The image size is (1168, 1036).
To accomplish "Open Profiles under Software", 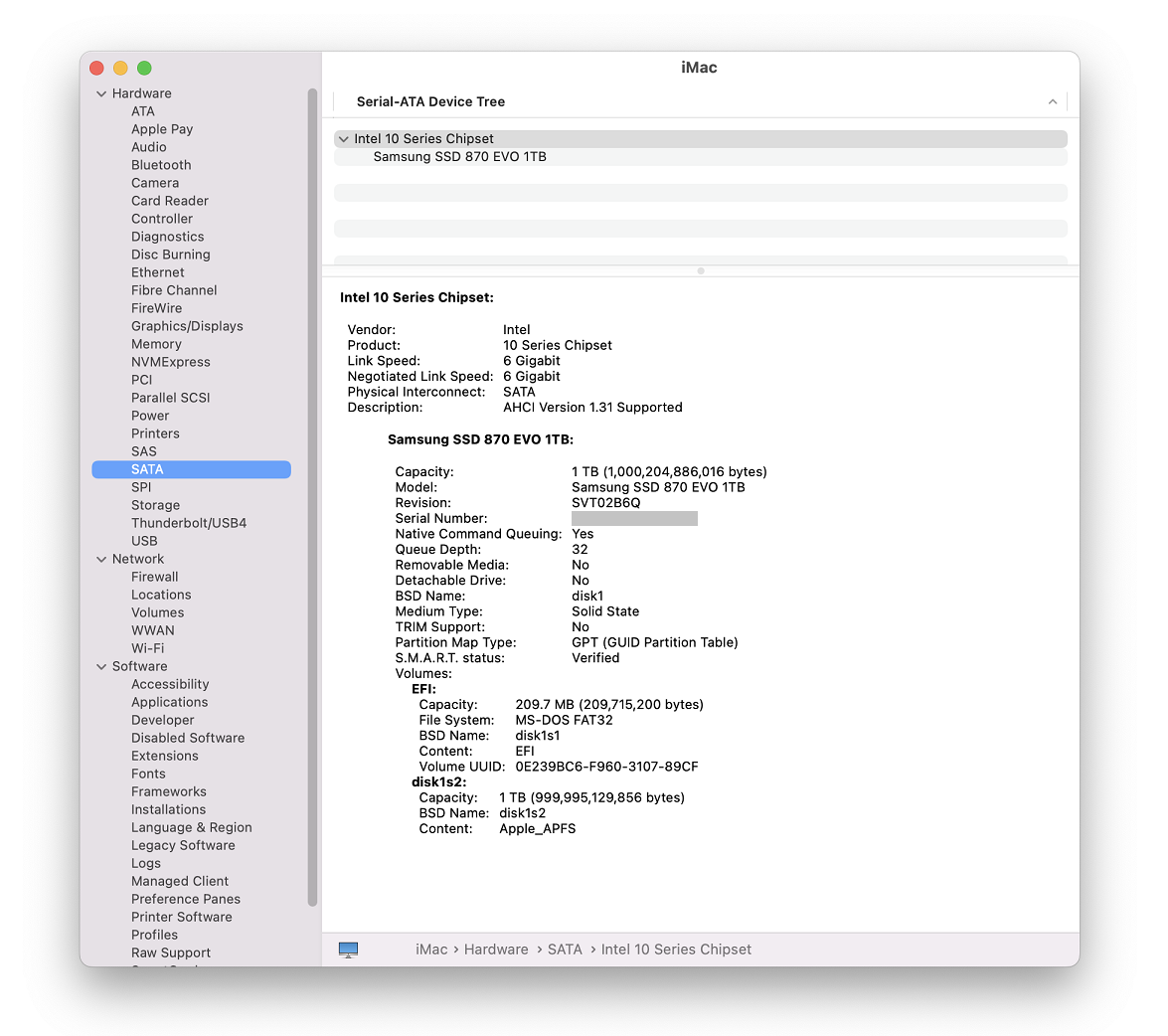I will pyautogui.click(x=154, y=935).
